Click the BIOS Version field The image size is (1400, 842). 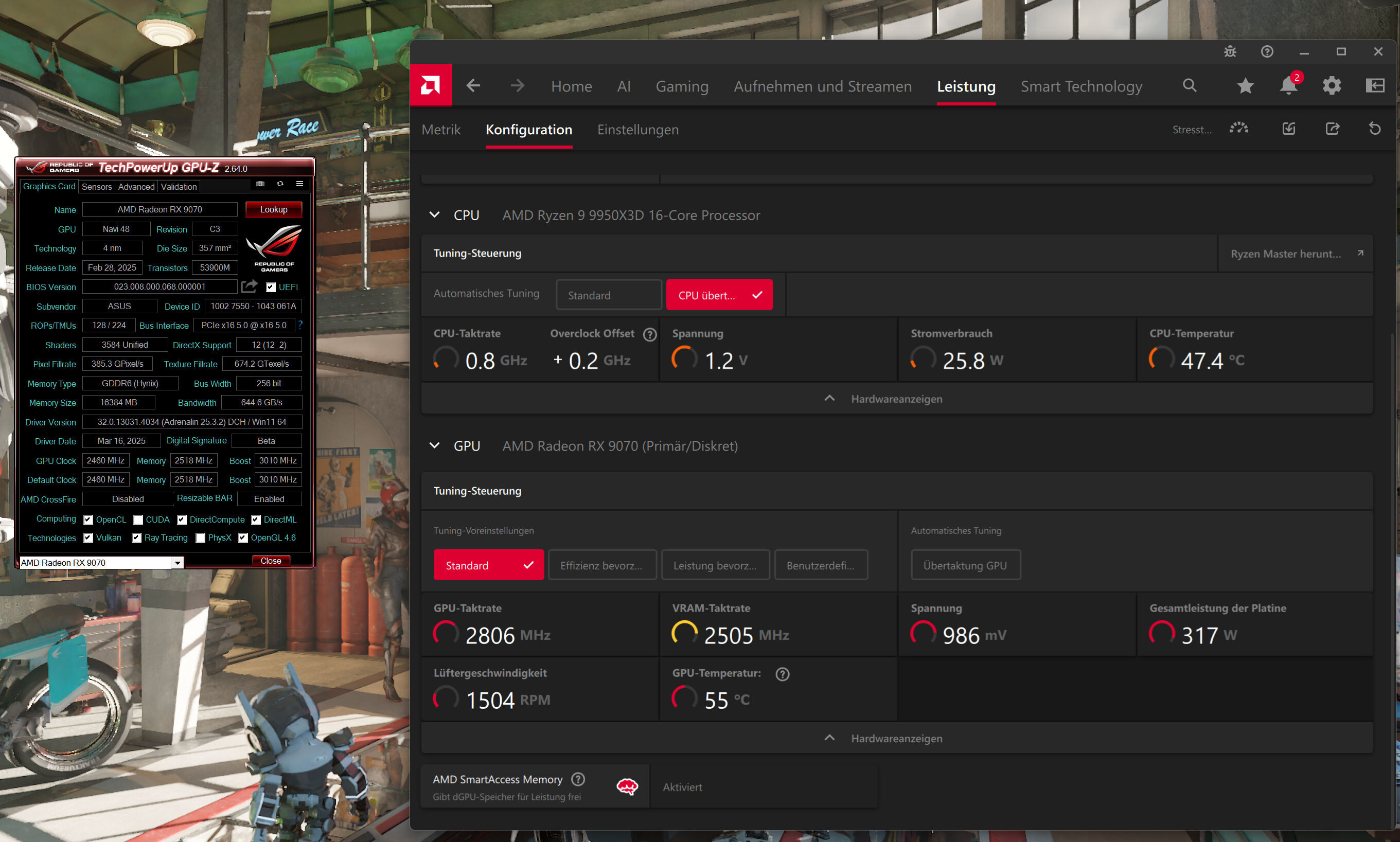pos(160,287)
